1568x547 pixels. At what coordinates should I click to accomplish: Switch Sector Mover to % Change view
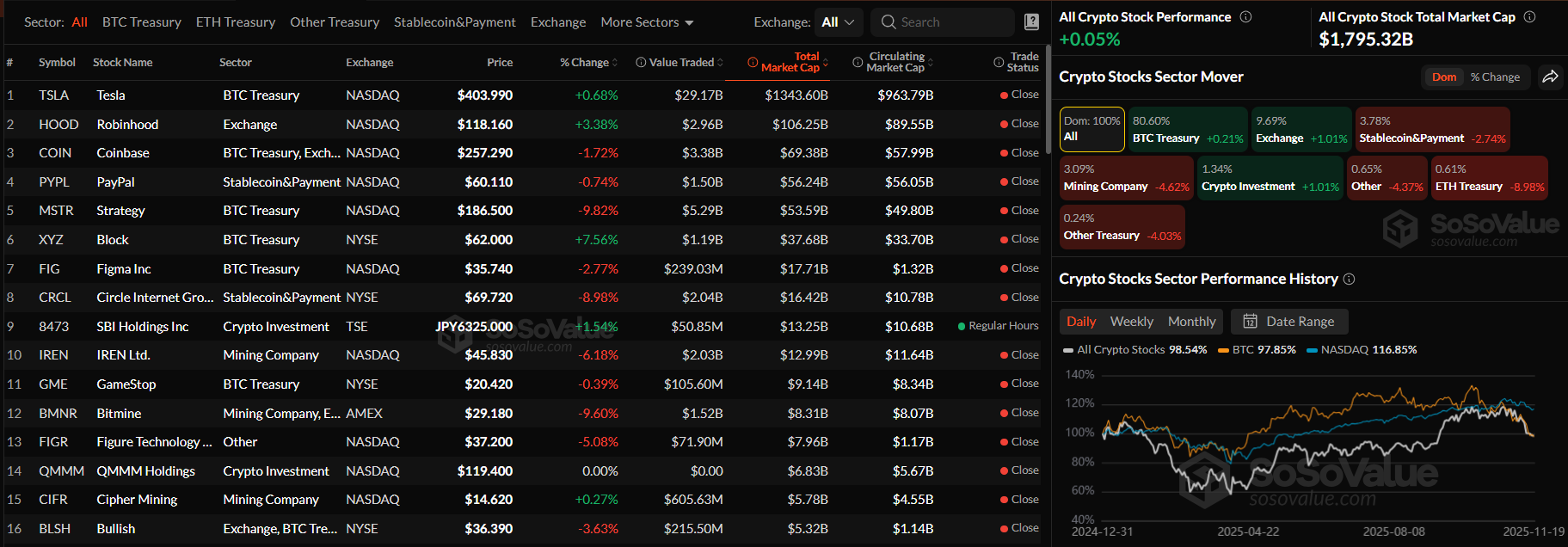pyautogui.click(x=1495, y=77)
